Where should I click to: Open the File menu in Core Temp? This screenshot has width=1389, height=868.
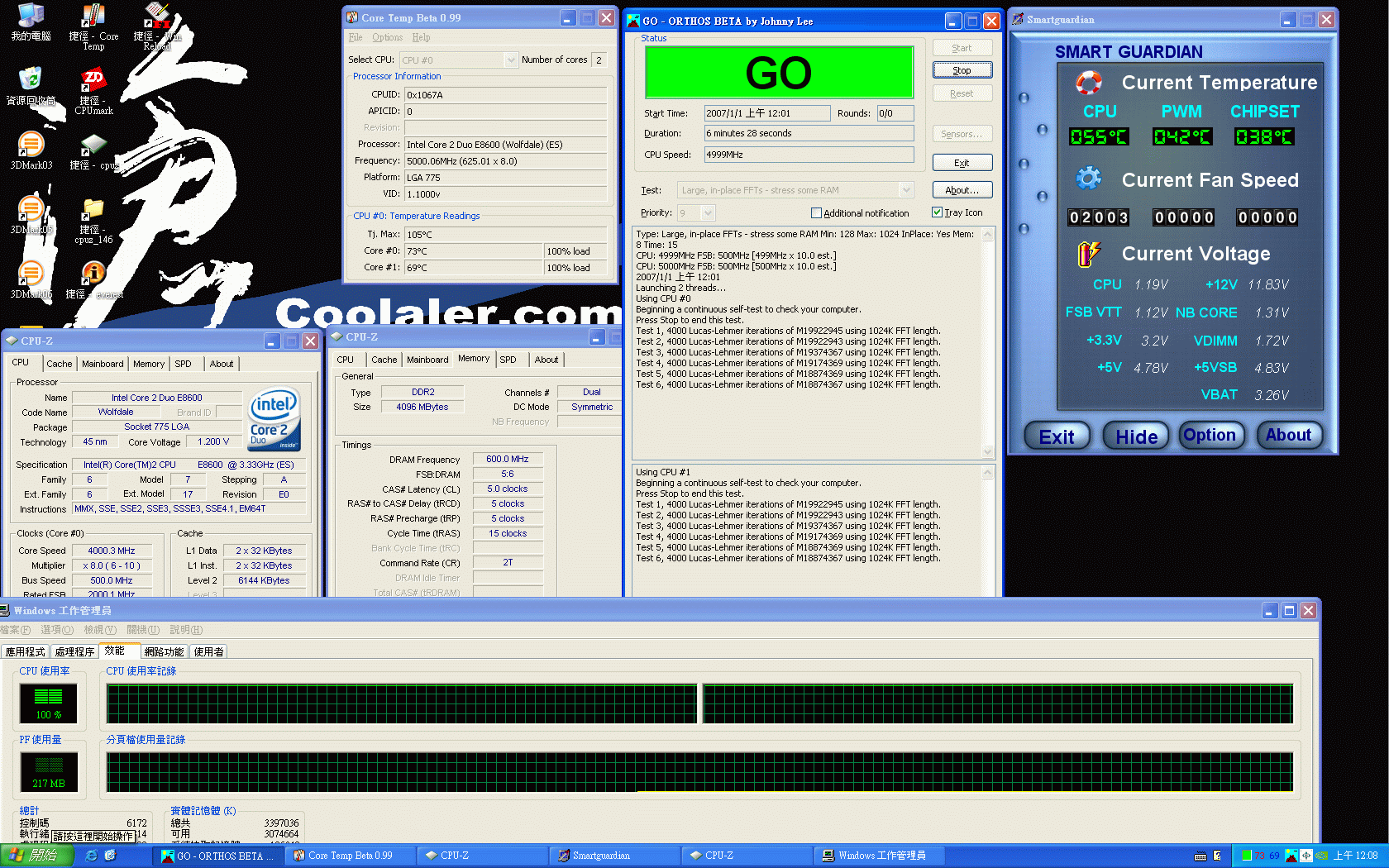[x=356, y=37]
